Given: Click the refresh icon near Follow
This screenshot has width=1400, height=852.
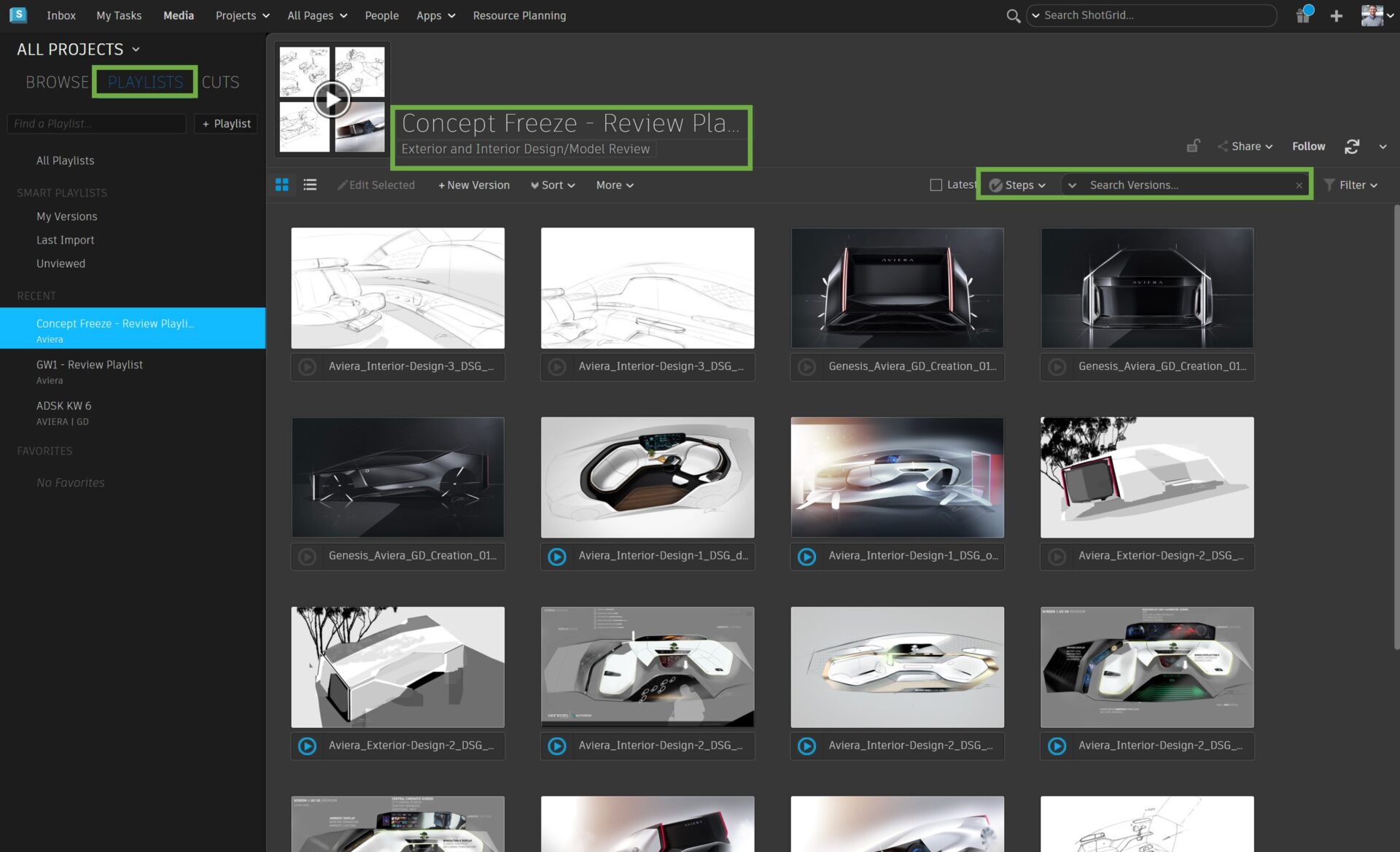Looking at the screenshot, I should 1352,147.
